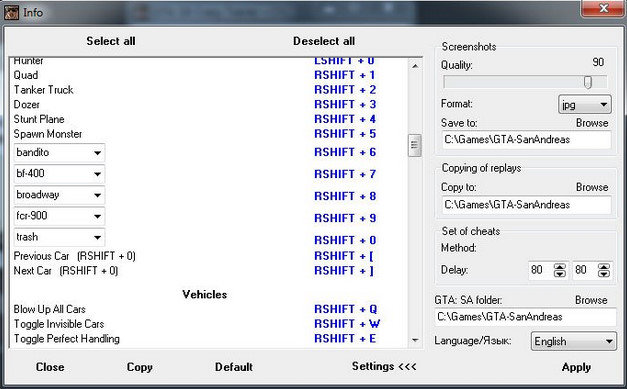Click the RSHIFT + 8 hotkey
The width and height of the screenshot is (627, 389).
point(345,197)
